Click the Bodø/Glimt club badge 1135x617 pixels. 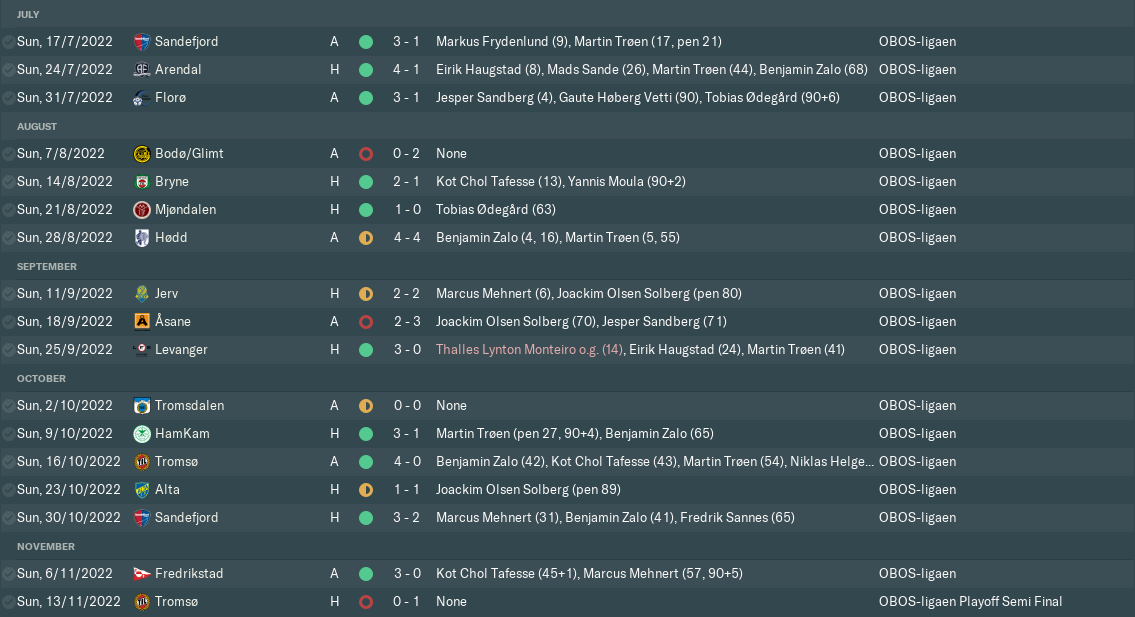(142, 154)
